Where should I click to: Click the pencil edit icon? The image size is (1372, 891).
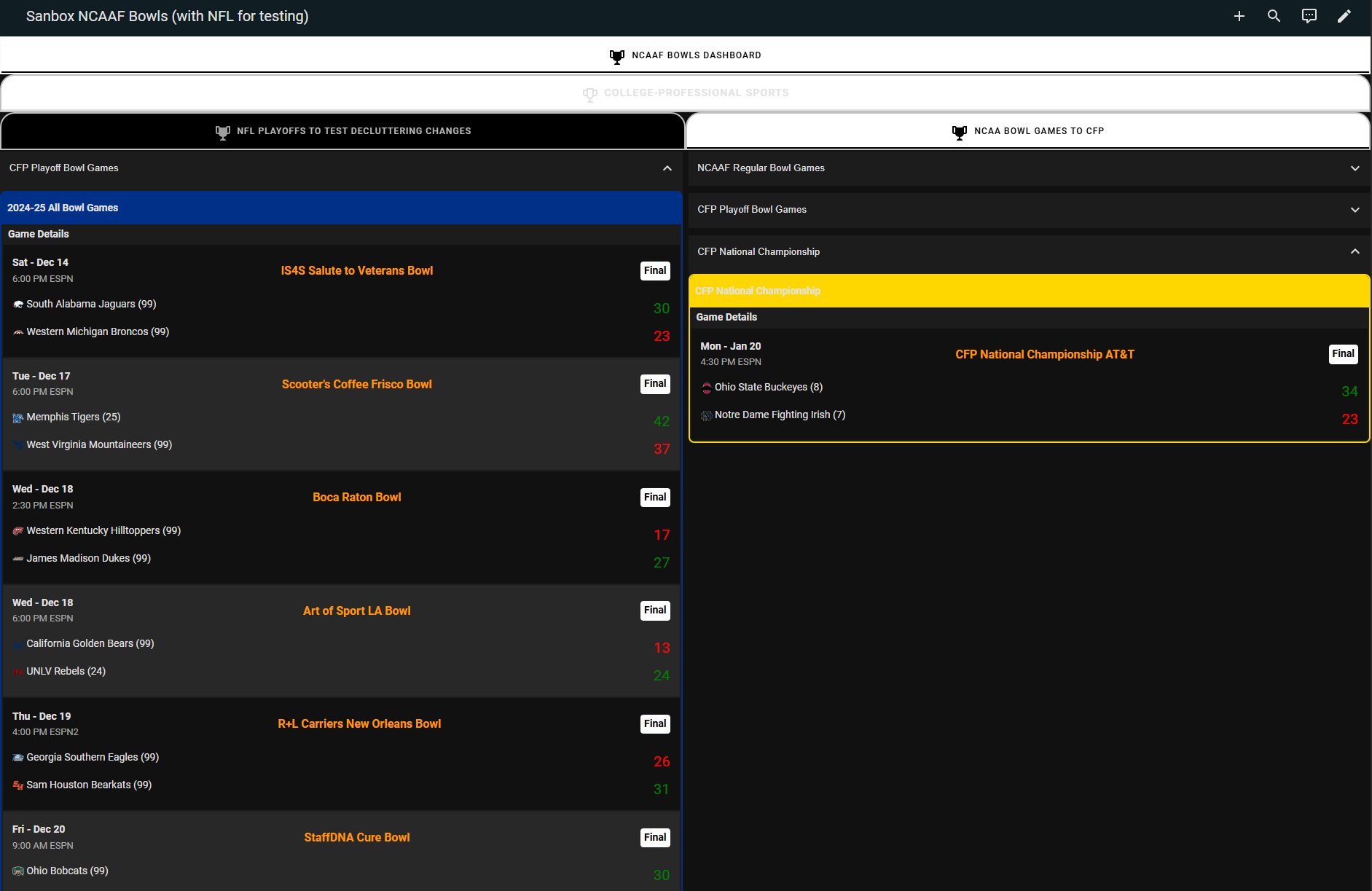coord(1344,16)
